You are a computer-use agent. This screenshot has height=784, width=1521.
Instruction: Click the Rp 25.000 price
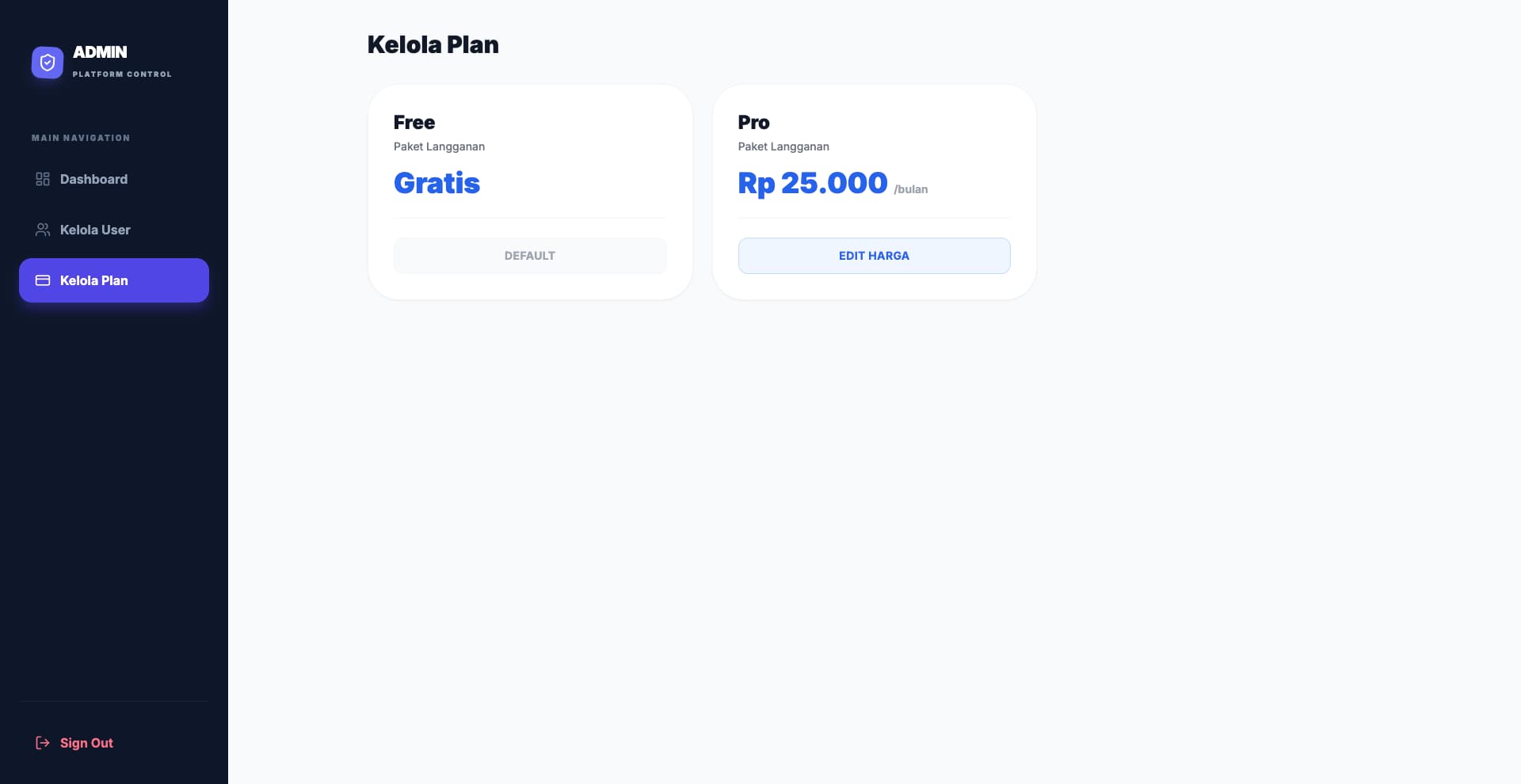click(812, 183)
